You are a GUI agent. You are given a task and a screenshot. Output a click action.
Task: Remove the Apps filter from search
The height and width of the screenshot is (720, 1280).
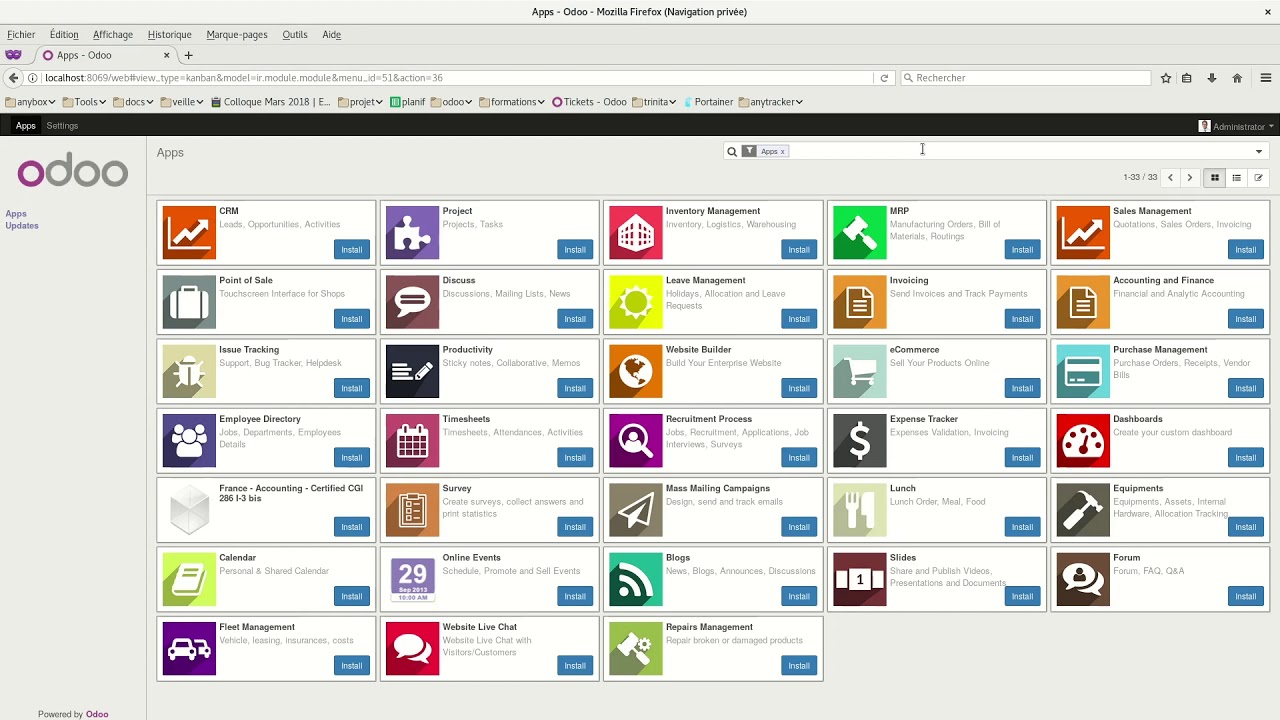point(782,152)
